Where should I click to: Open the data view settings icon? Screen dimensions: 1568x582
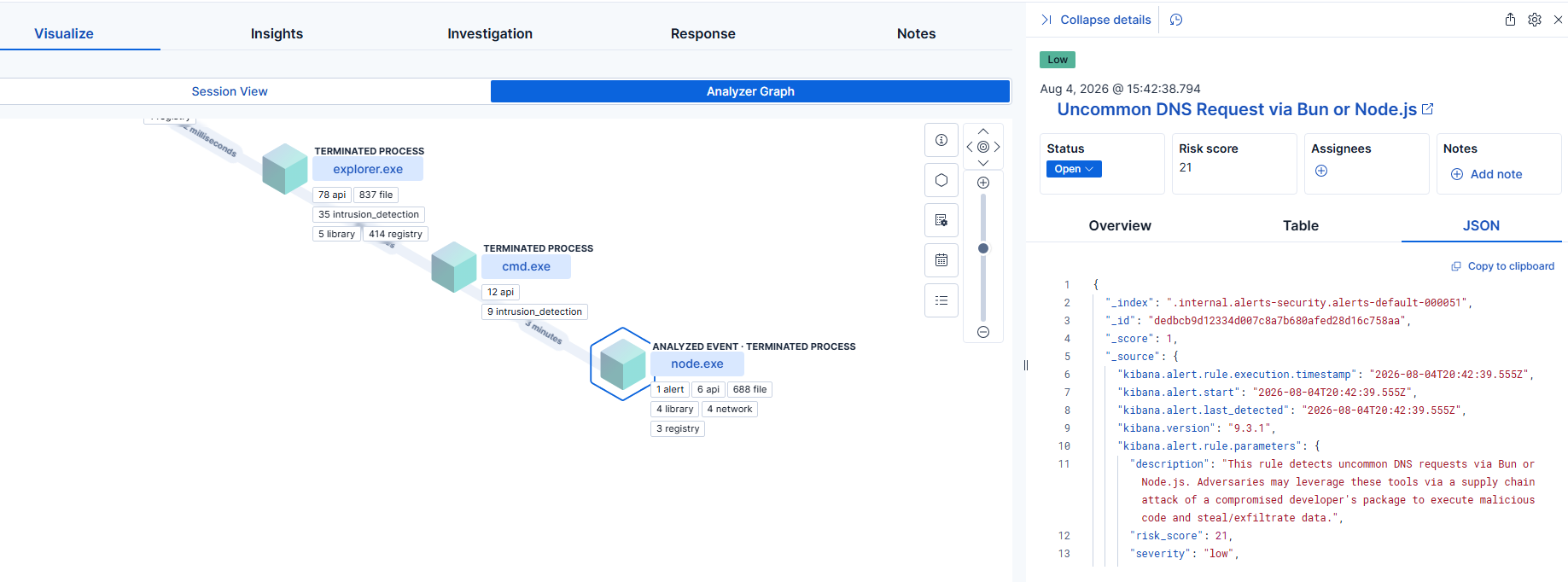click(941, 220)
